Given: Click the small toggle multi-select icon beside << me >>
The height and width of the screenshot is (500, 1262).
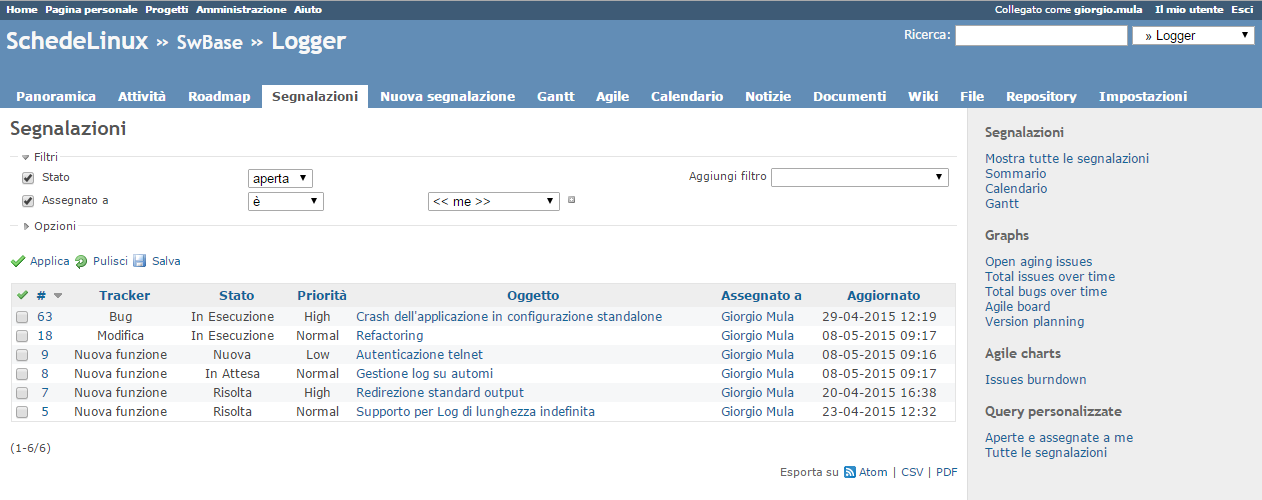Looking at the screenshot, I should click(x=571, y=200).
